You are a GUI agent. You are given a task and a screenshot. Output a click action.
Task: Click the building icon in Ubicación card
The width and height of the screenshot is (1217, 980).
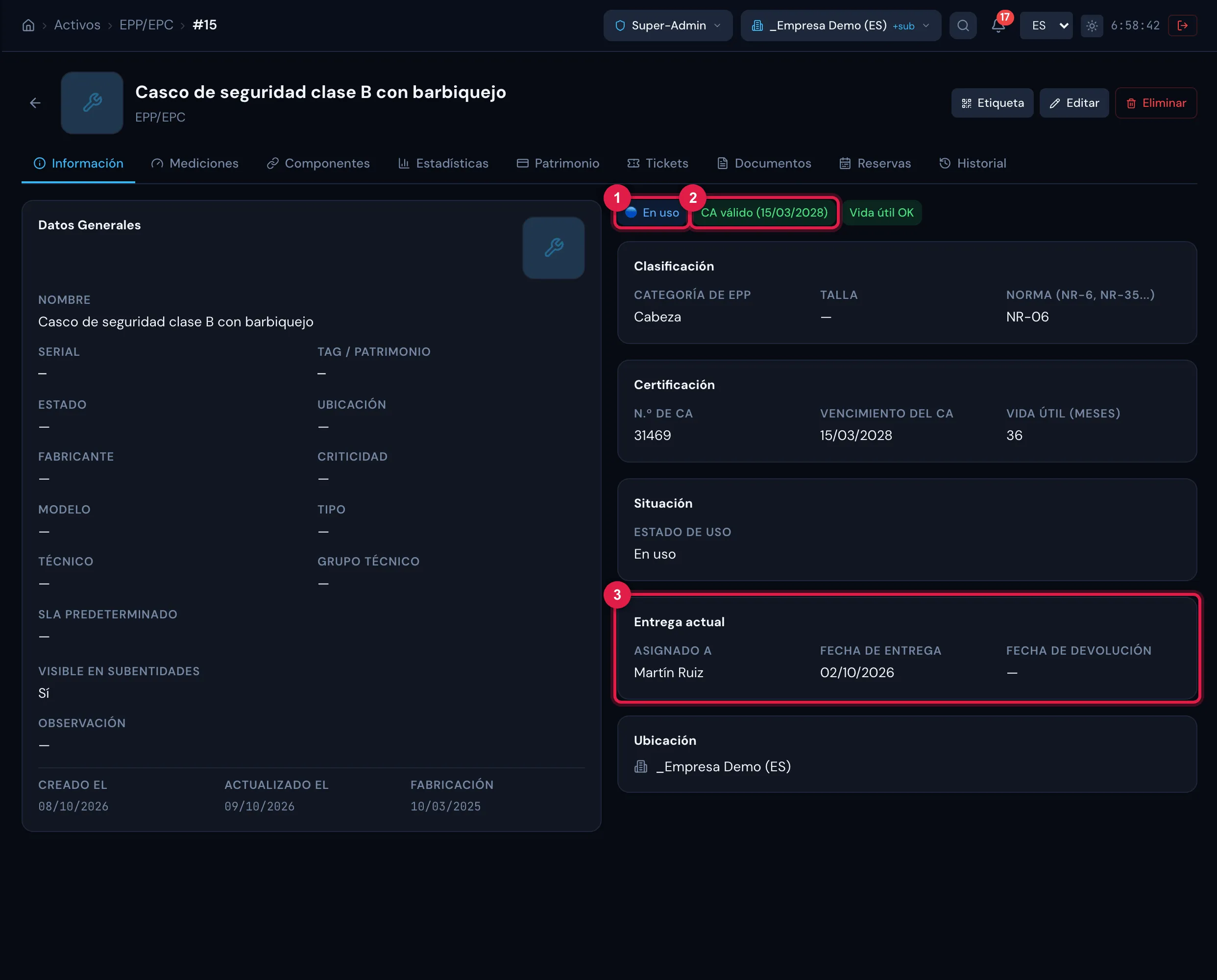point(641,767)
